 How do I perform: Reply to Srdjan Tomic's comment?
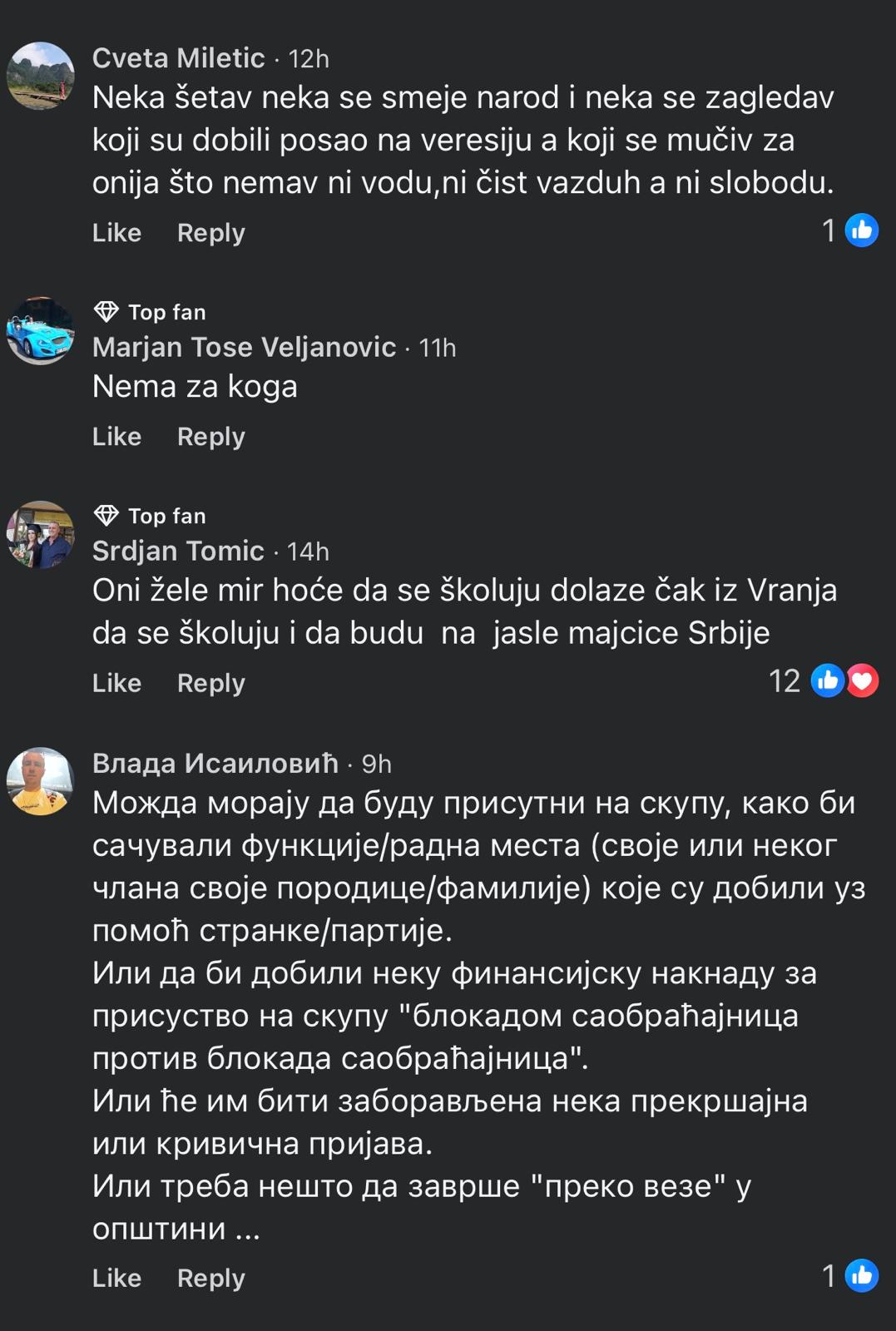pyautogui.click(x=210, y=683)
